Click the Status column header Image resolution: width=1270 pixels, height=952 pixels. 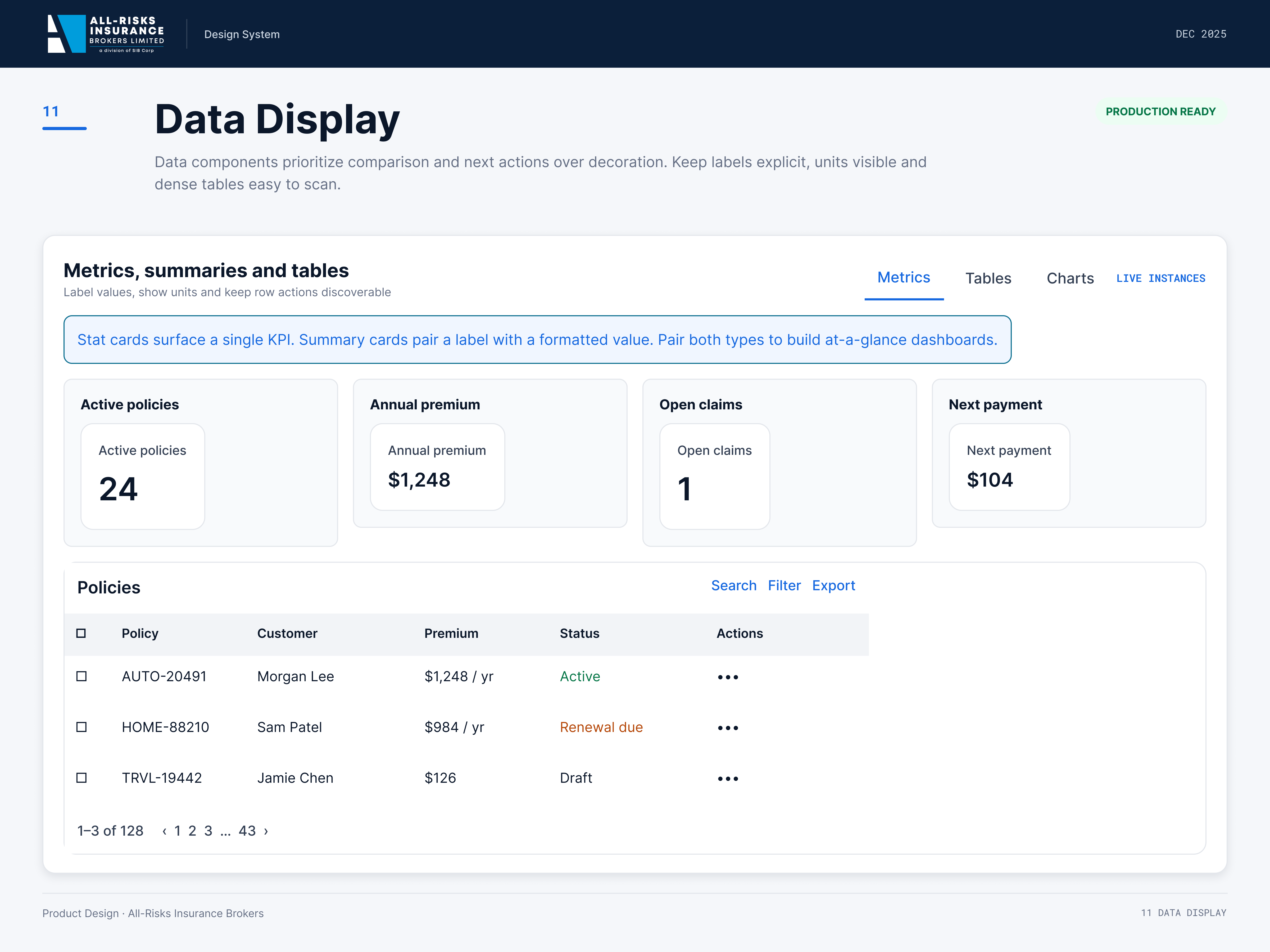(579, 634)
